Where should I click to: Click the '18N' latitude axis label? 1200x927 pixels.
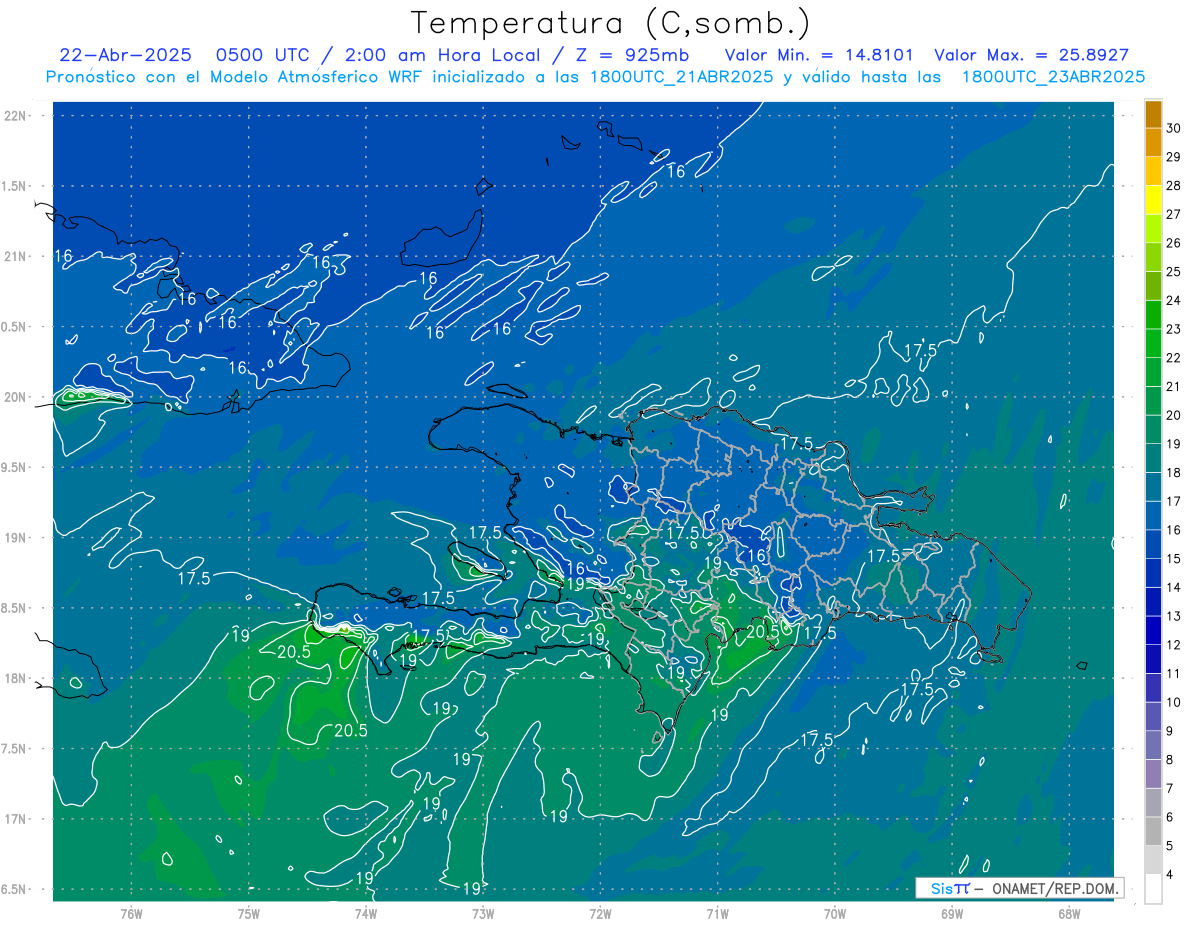15,678
